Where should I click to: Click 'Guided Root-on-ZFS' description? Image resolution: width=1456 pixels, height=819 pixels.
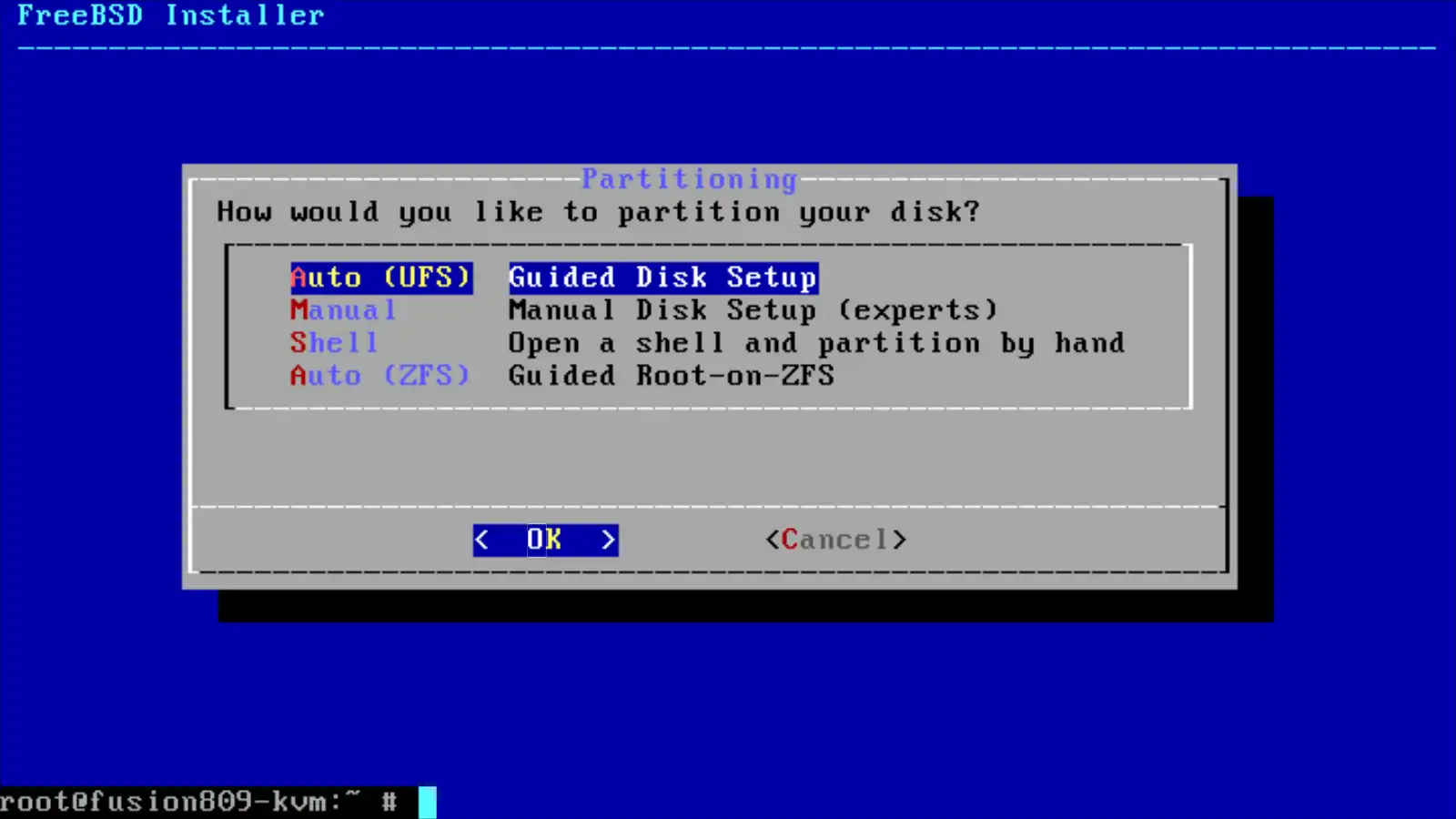[672, 376]
